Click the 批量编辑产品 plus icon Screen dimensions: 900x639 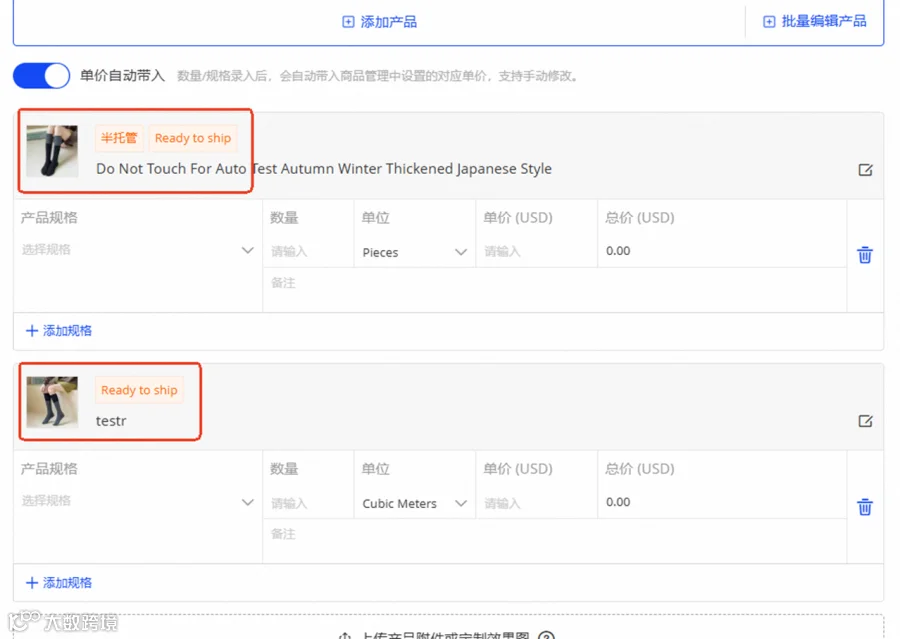(769, 22)
